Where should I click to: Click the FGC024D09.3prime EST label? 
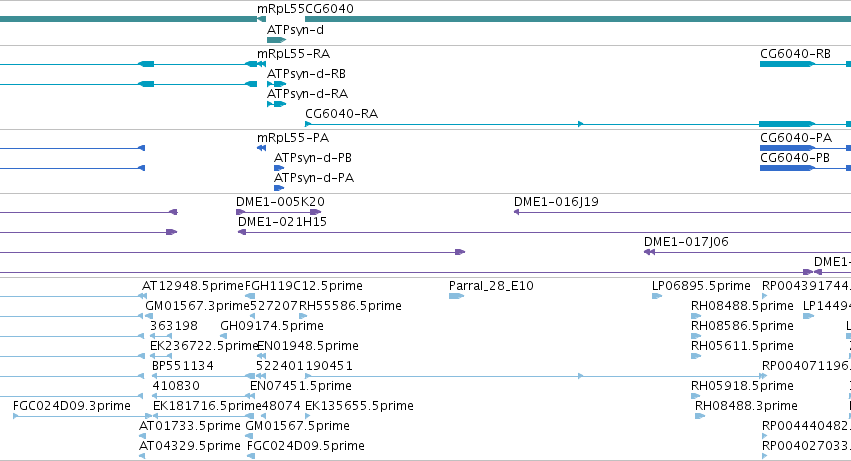(x=72, y=407)
